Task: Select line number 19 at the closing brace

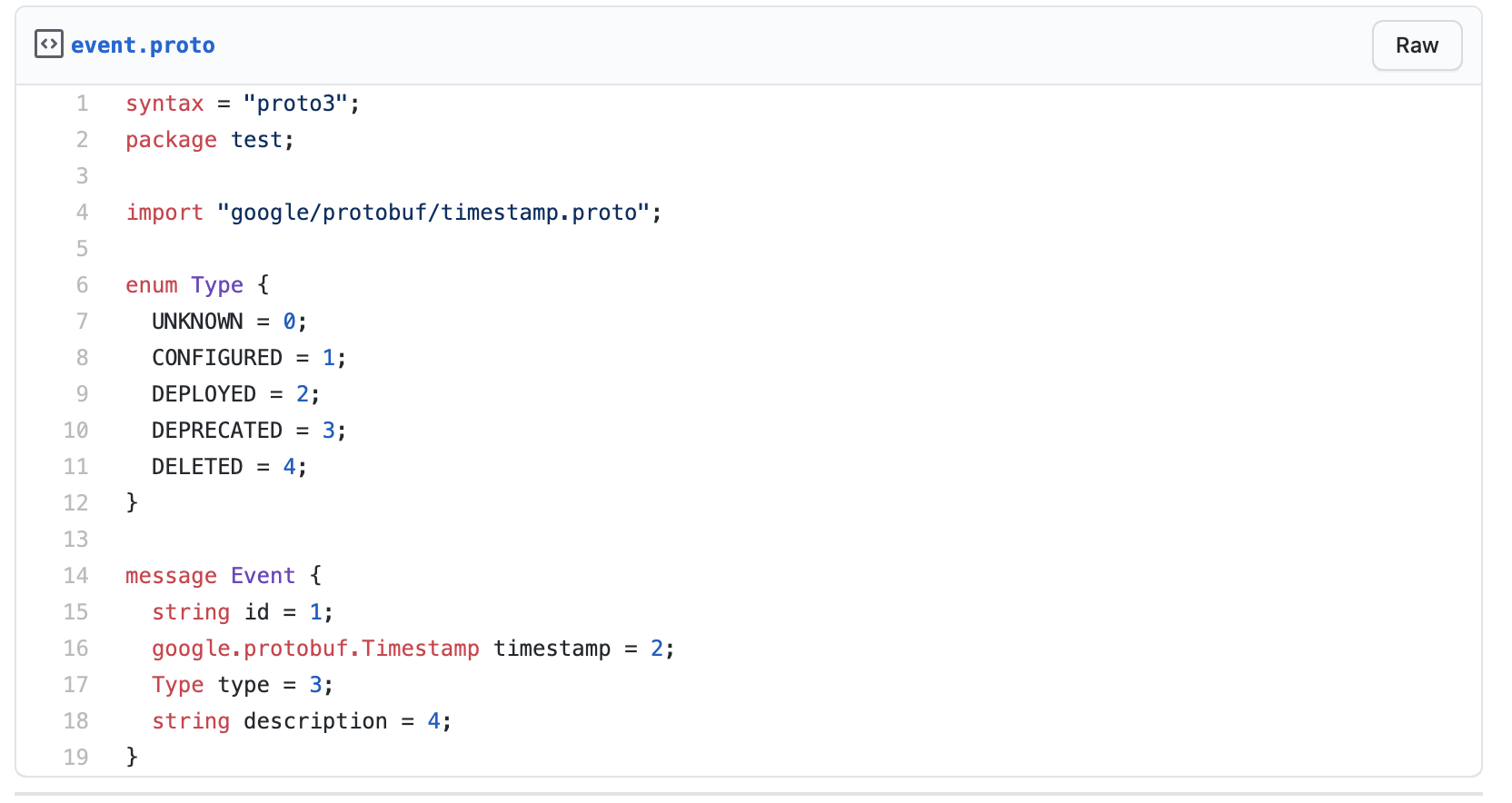Action: point(76,757)
